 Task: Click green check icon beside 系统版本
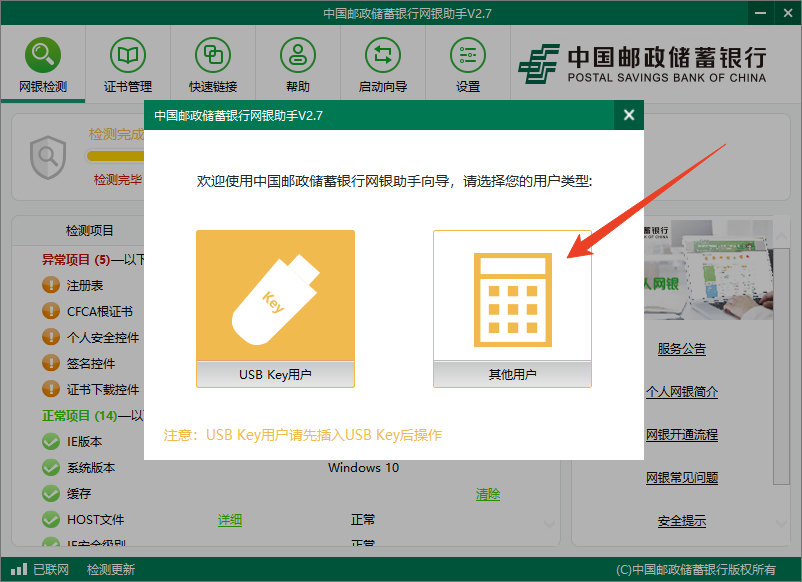[51, 467]
